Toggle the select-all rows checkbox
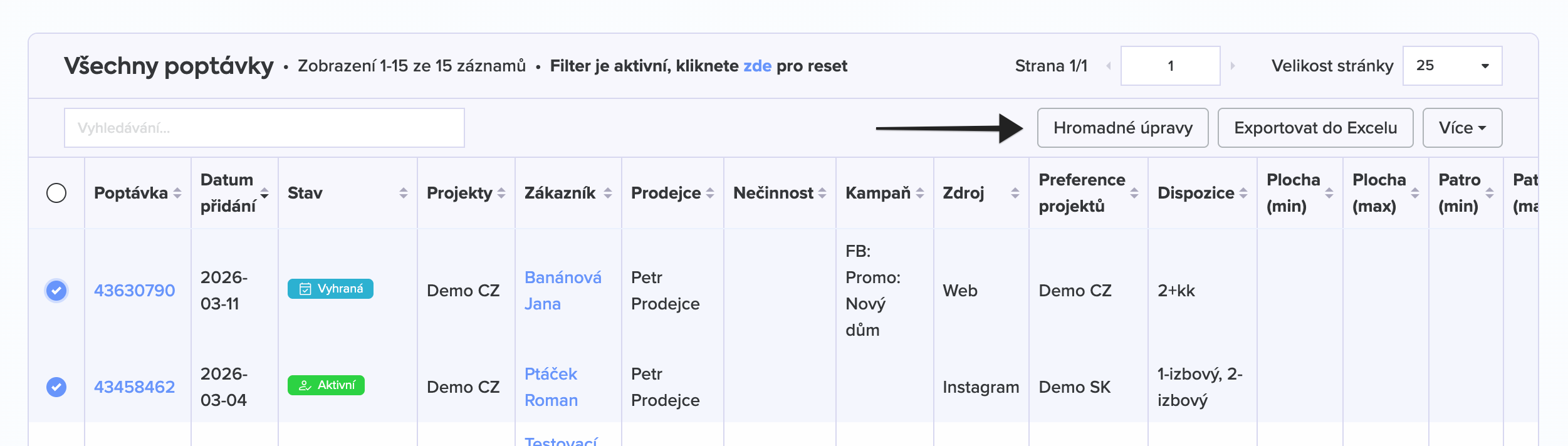This screenshot has width=1568, height=446. pos(56,193)
